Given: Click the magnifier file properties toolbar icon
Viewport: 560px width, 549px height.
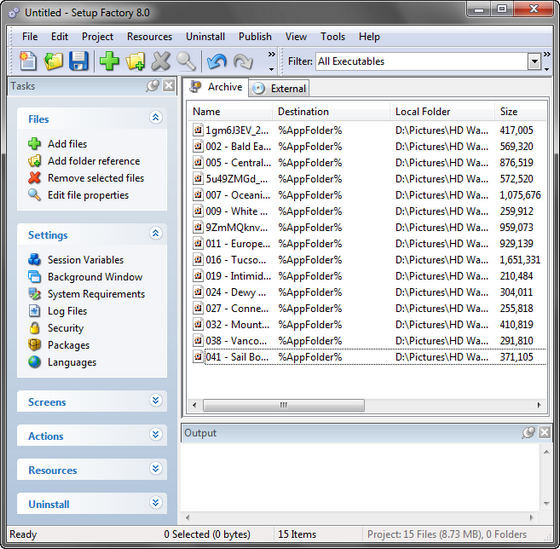Looking at the screenshot, I should (x=186, y=61).
